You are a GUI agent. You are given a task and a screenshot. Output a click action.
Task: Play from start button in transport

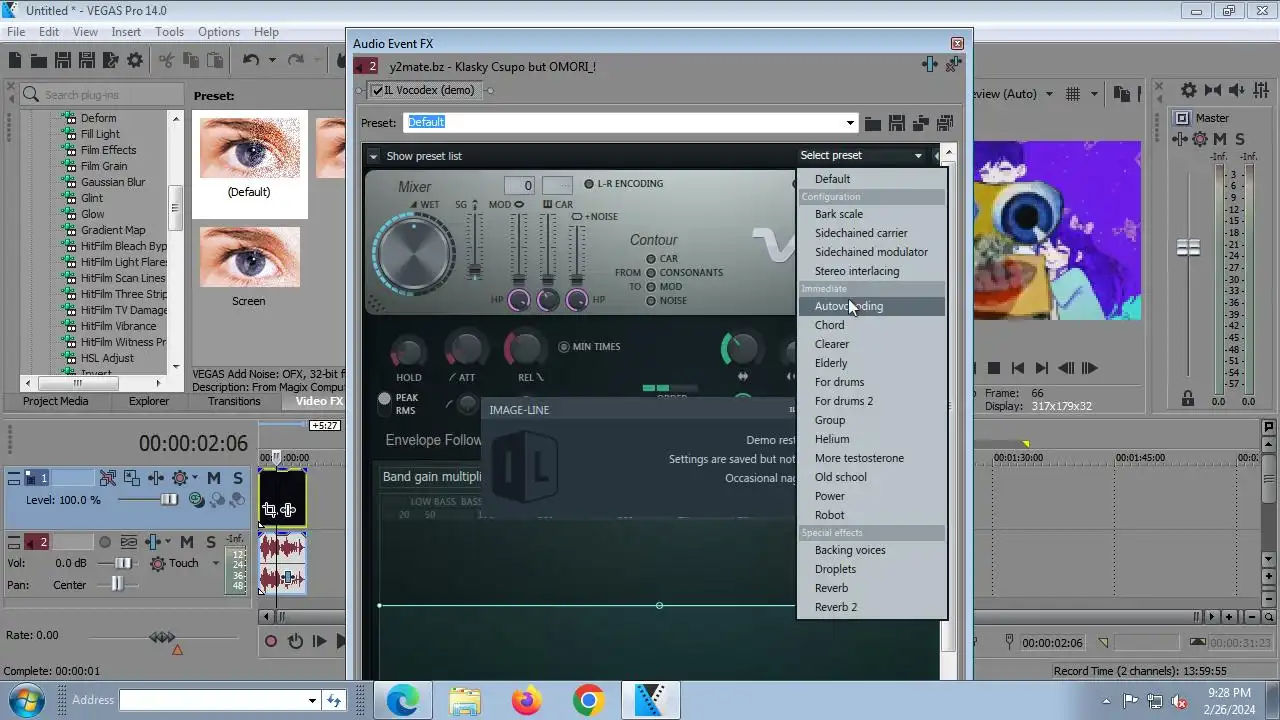tap(319, 641)
